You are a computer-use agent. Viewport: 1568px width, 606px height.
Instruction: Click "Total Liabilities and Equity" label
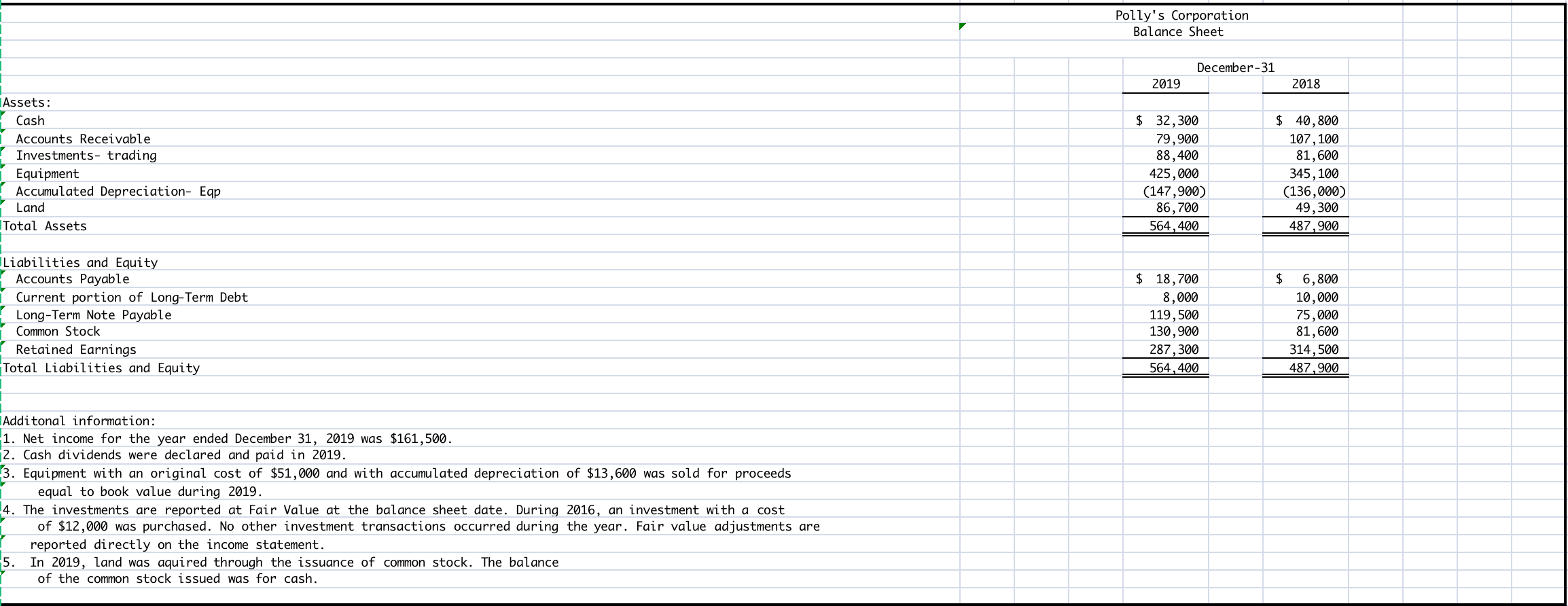[101, 368]
